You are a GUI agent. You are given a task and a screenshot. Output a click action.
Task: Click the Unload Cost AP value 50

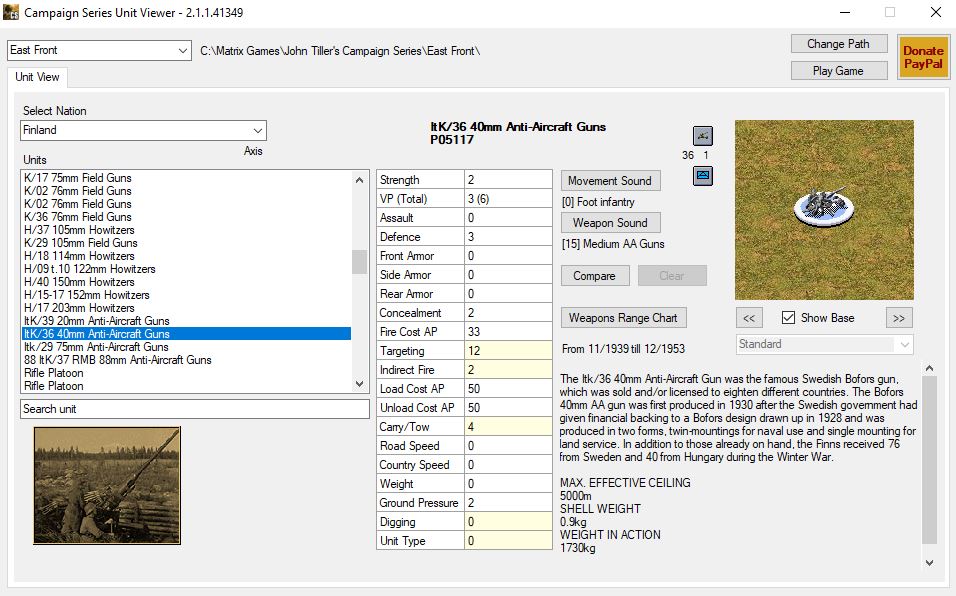click(x=508, y=408)
